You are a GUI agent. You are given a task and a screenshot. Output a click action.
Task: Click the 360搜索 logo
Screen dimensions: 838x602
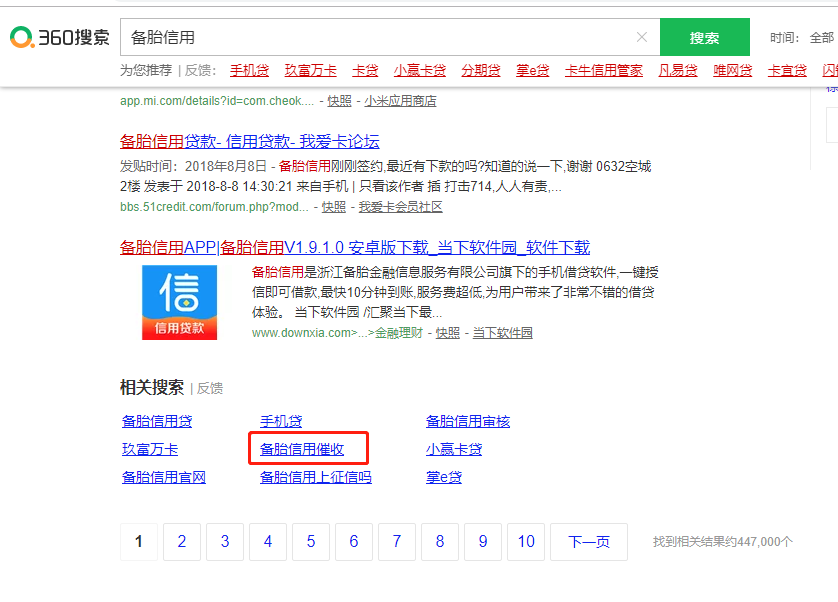[x=59, y=37]
